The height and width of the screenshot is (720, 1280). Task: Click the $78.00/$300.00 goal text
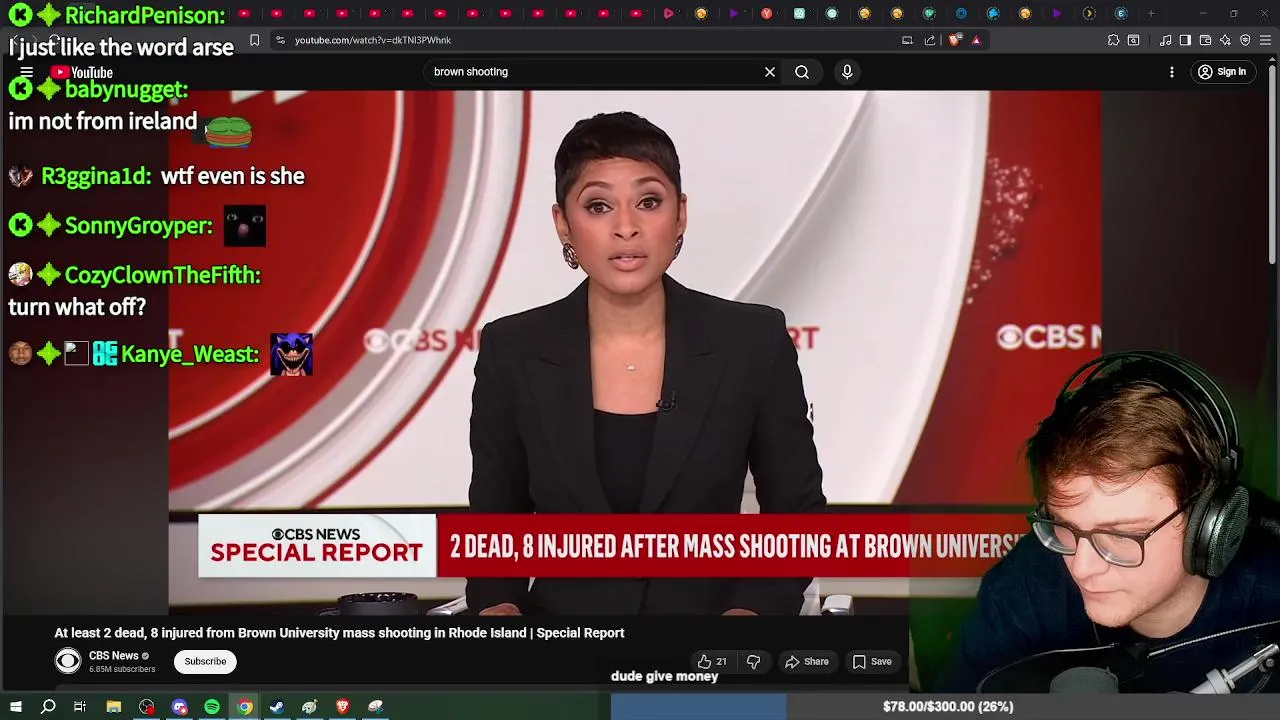click(948, 707)
